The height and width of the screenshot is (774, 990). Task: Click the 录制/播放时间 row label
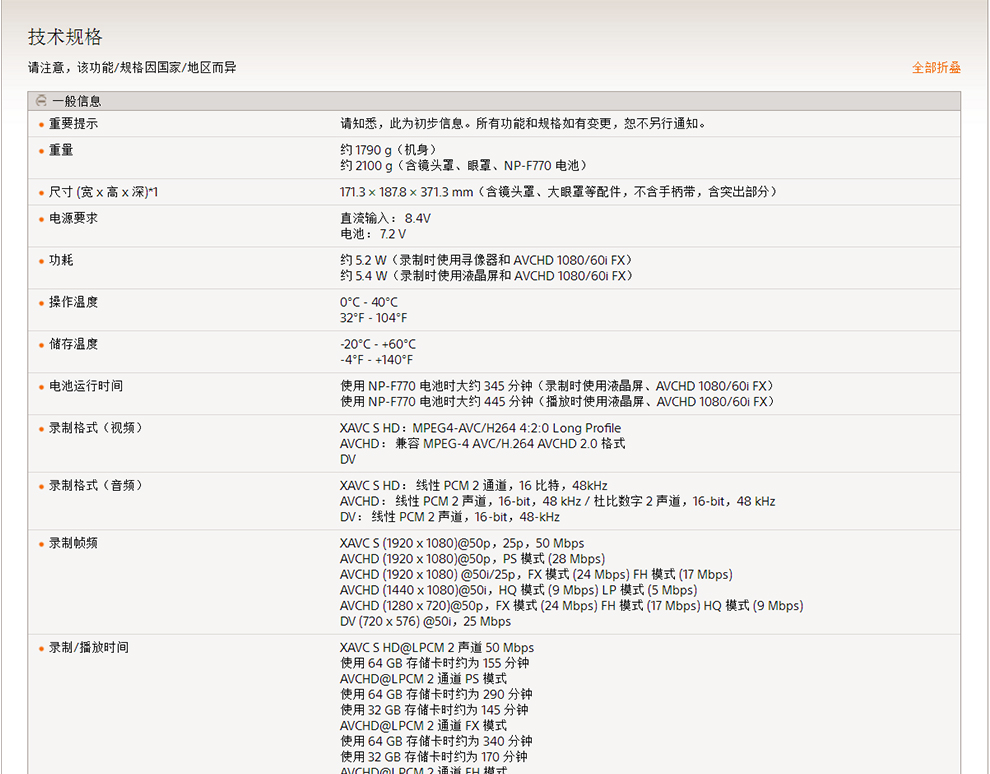coord(89,648)
